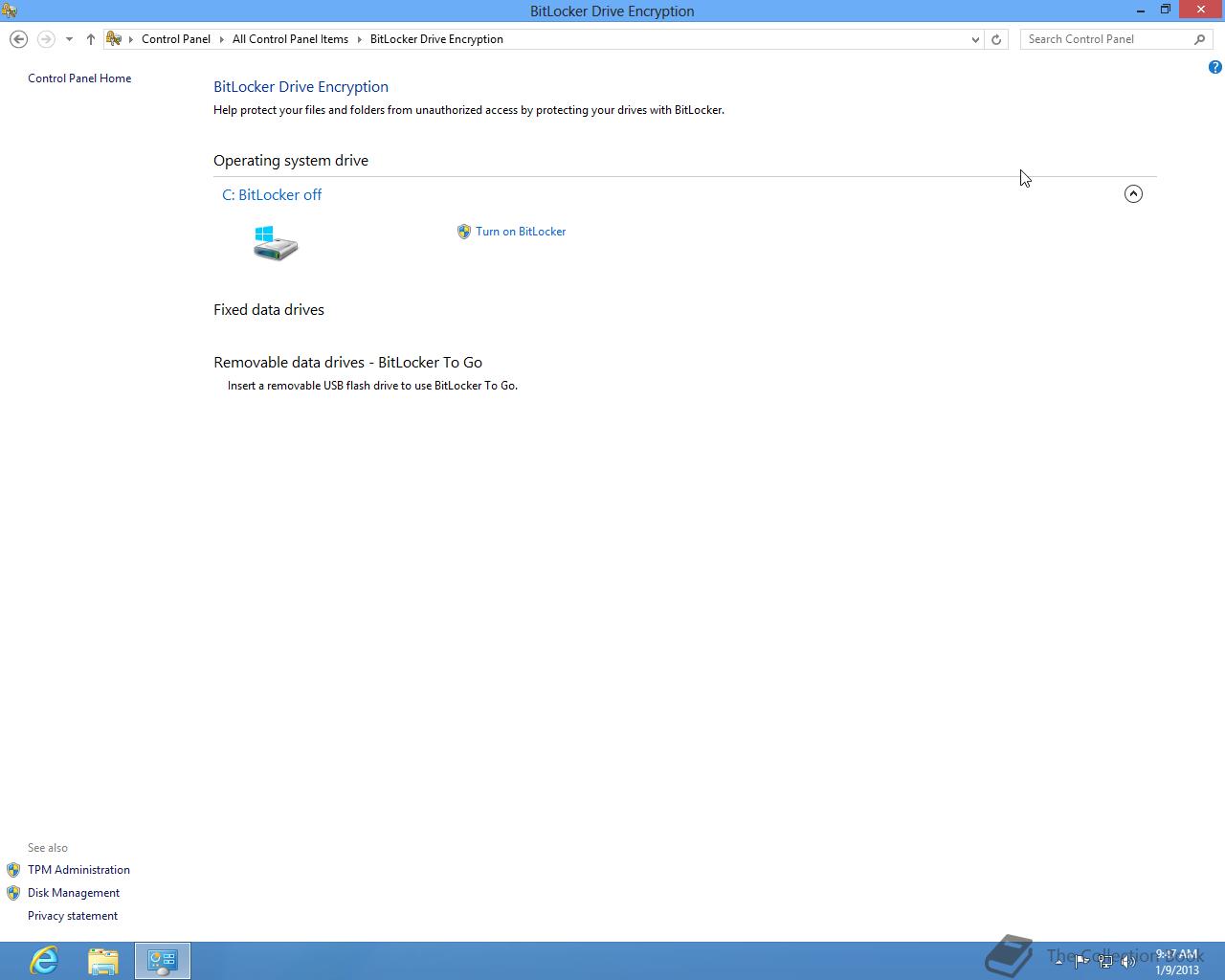Restore down the BitLocker window
The height and width of the screenshot is (980, 1225).
click(x=1166, y=10)
